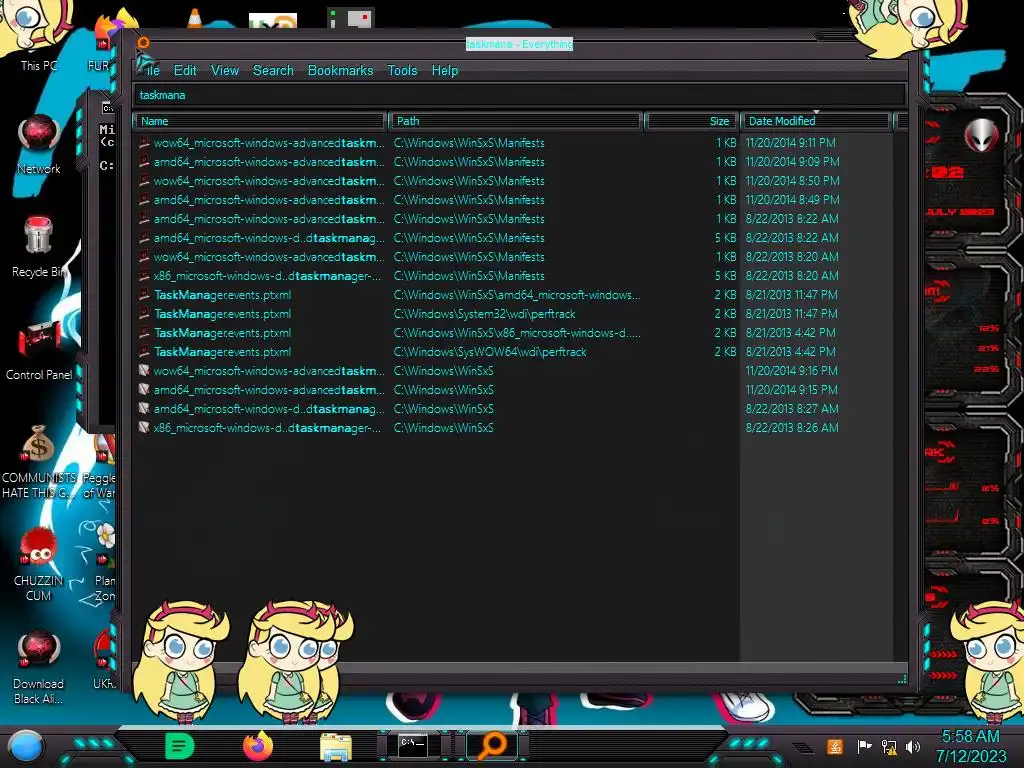
Task: Open the Edit menu
Action: pos(185,71)
